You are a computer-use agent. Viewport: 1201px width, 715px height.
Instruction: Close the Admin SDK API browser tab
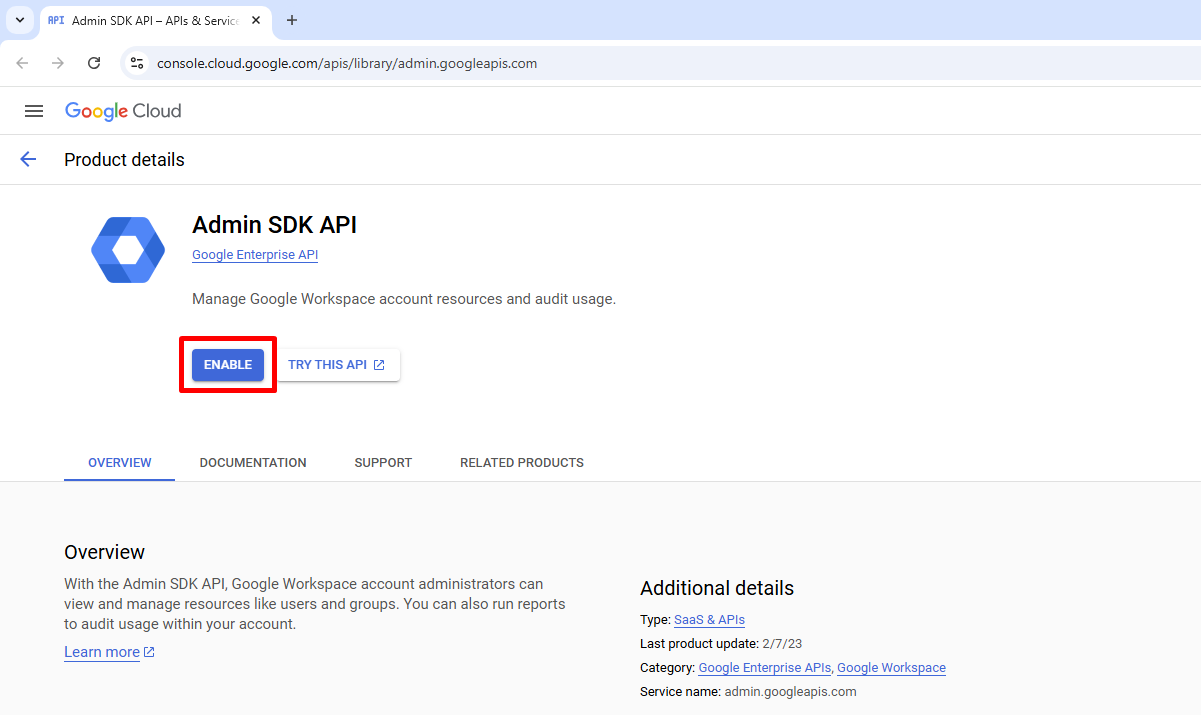[256, 20]
